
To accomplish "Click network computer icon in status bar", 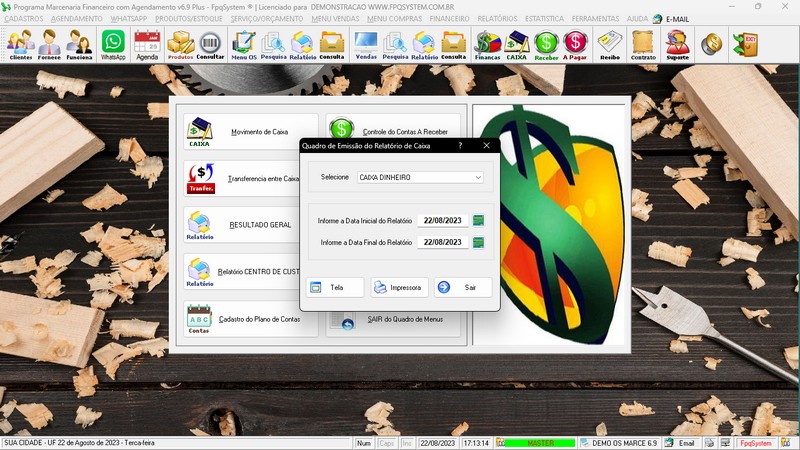I will click(725, 443).
